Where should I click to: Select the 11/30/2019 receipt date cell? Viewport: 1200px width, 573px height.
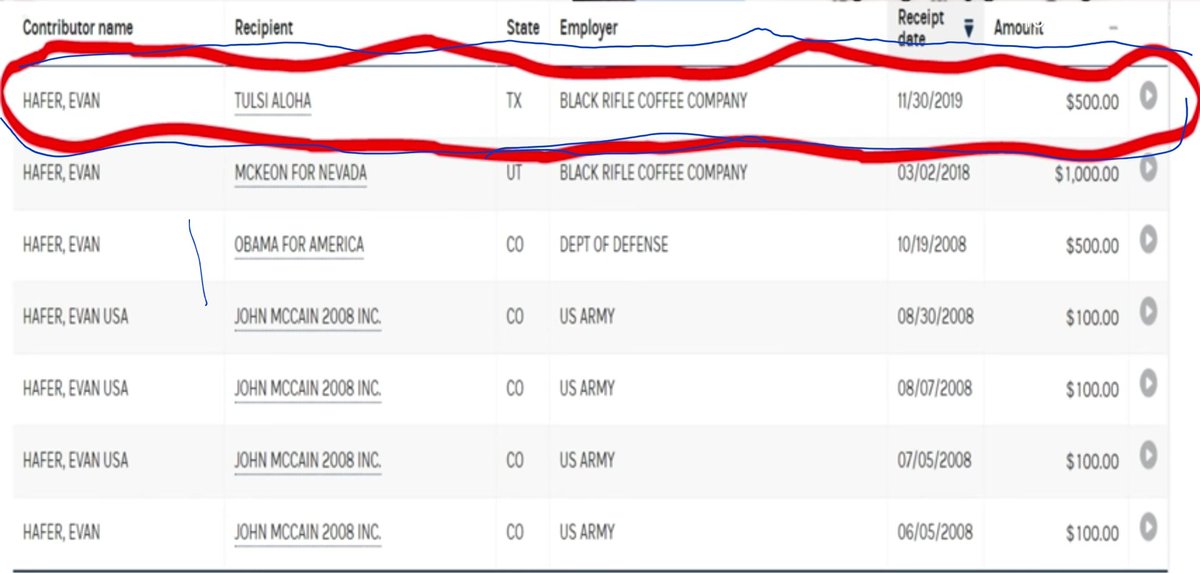coord(930,101)
